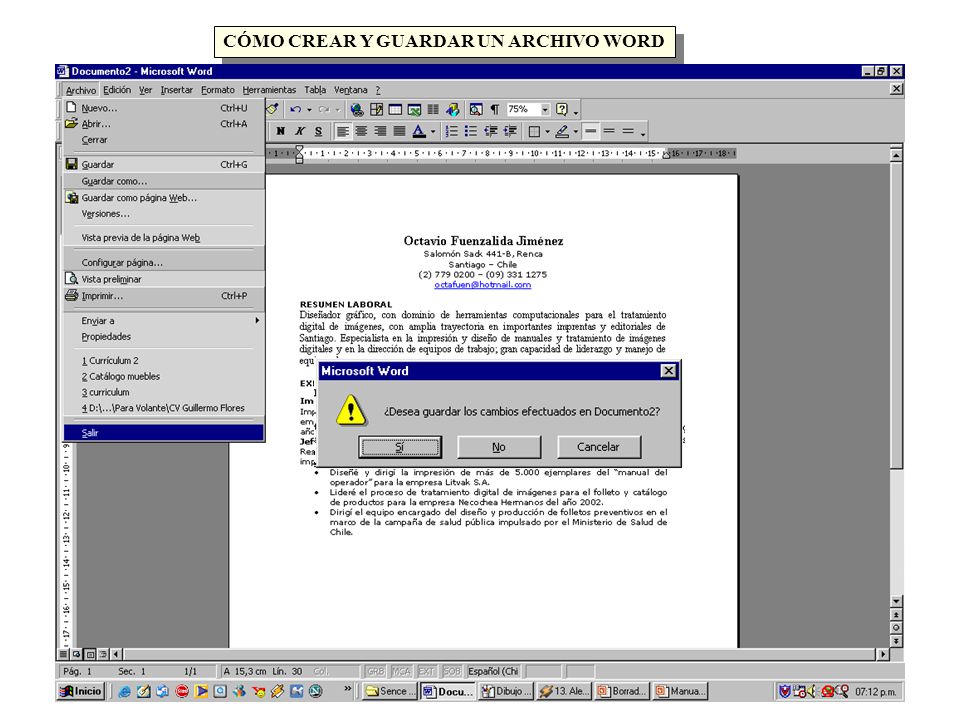Open the Windows Inicio start button
Viewport: 960px width, 720px height.
(x=81, y=691)
